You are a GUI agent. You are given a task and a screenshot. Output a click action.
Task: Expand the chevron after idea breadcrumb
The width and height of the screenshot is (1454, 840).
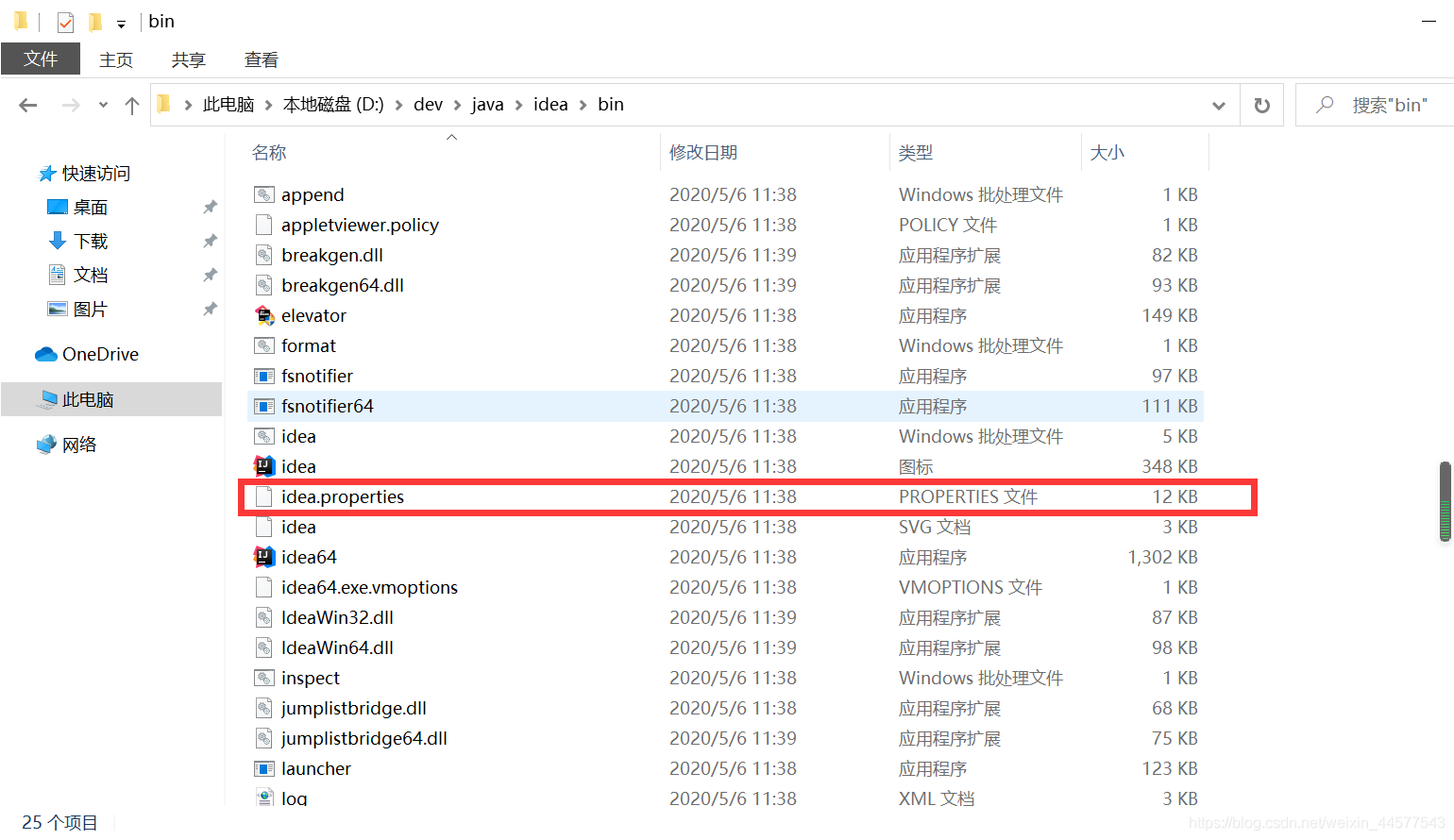tap(583, 105)
